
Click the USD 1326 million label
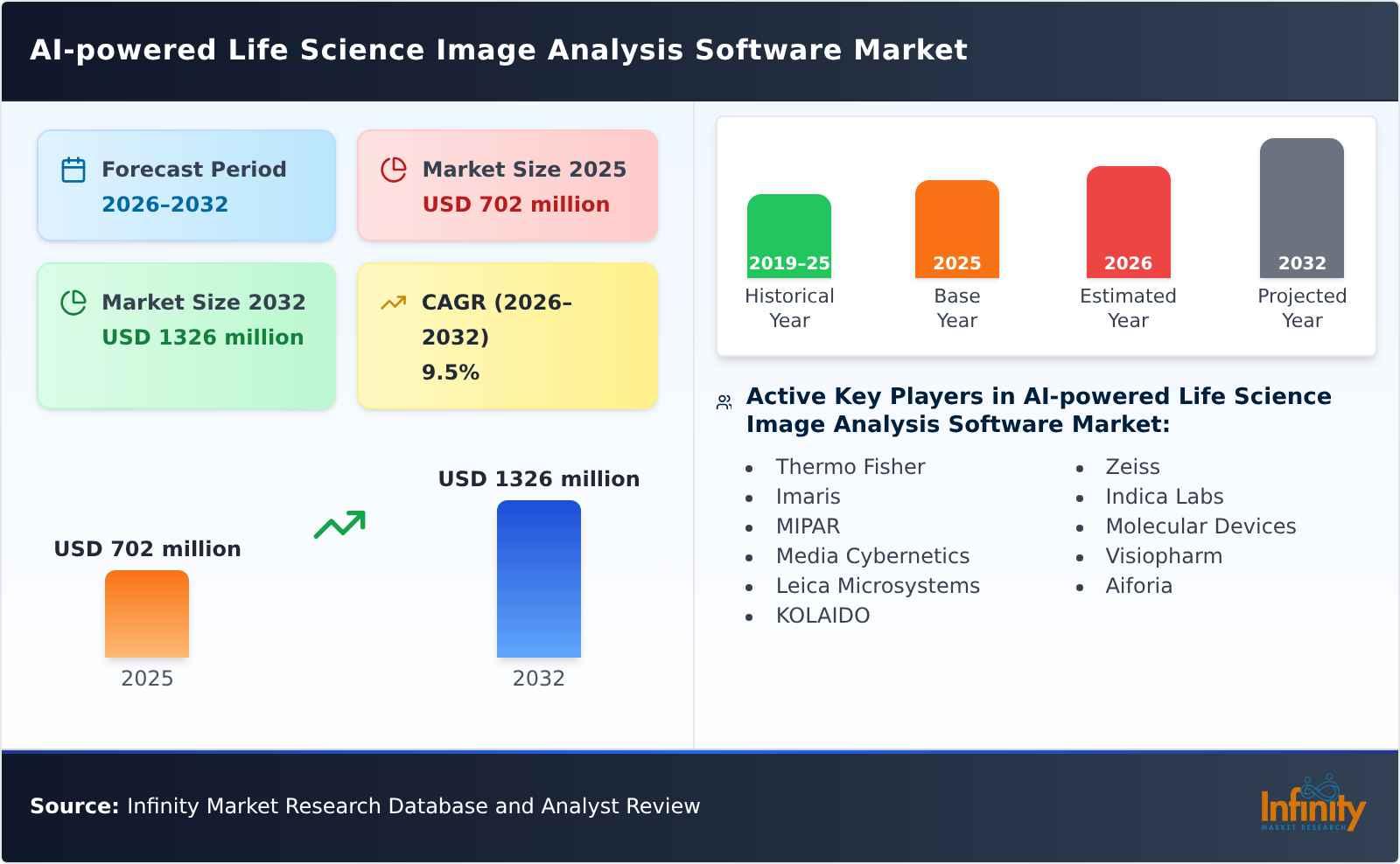539,478
